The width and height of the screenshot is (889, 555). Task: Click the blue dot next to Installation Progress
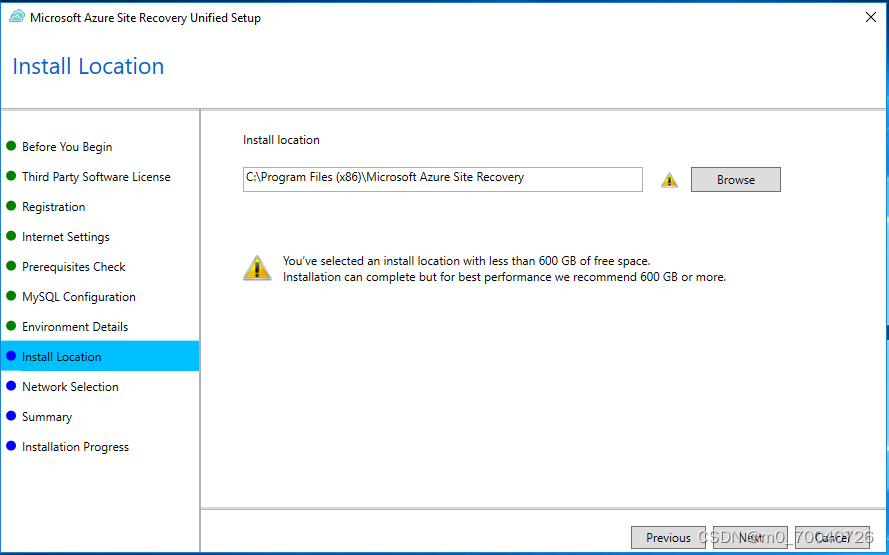11,447
